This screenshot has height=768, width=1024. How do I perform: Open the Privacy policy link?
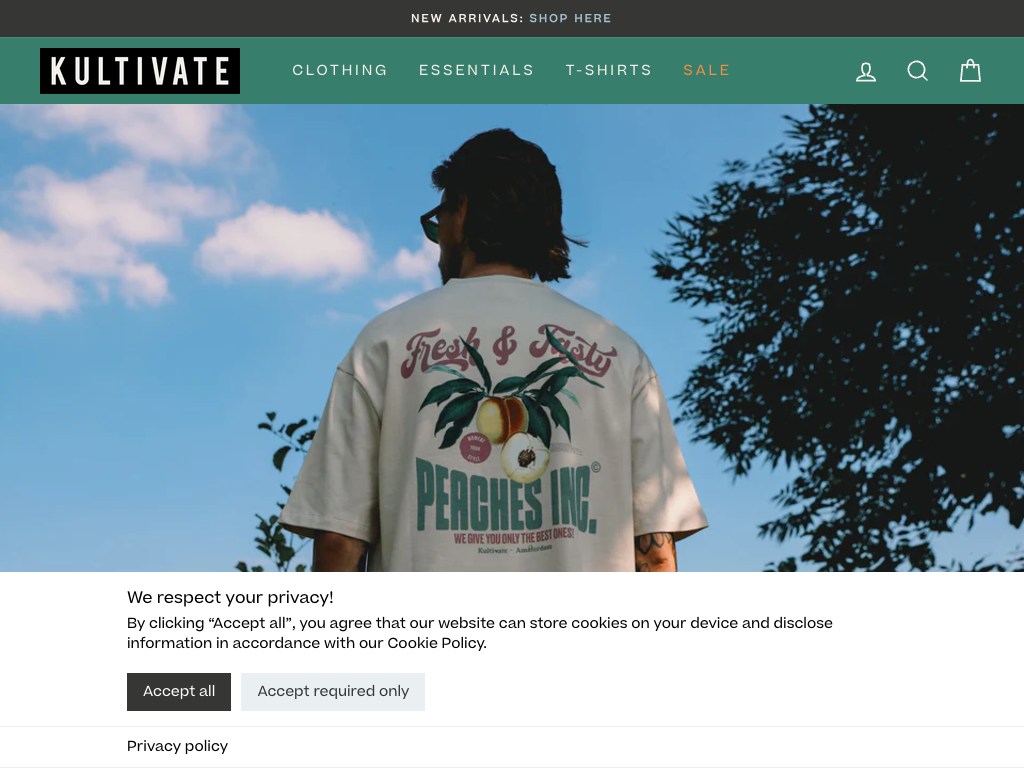point(178,746)
